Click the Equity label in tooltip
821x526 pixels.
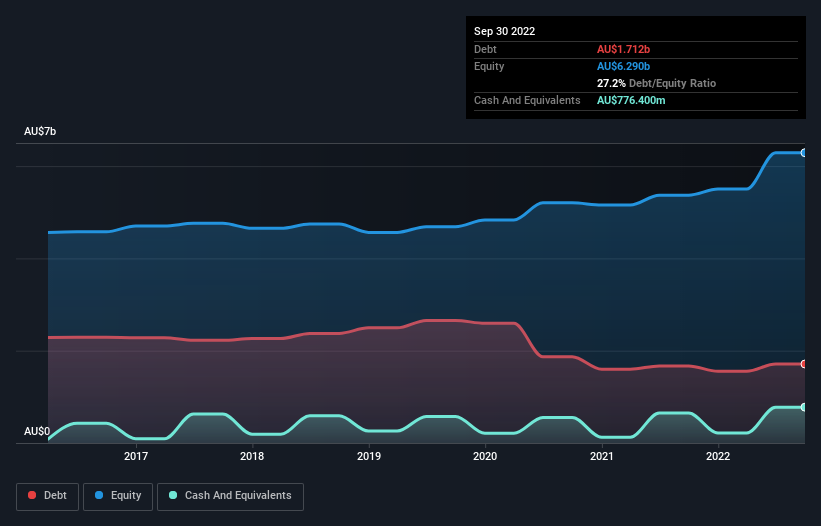(489, 66)
